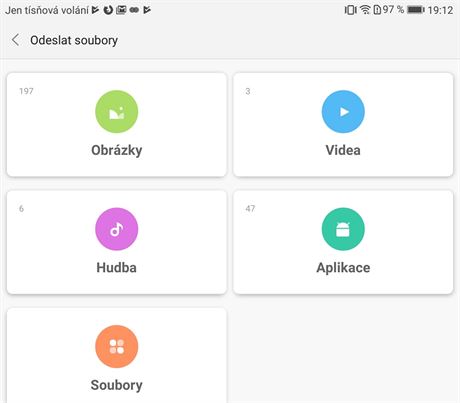Select the purple Hudba music note icon

coord(117,229)
